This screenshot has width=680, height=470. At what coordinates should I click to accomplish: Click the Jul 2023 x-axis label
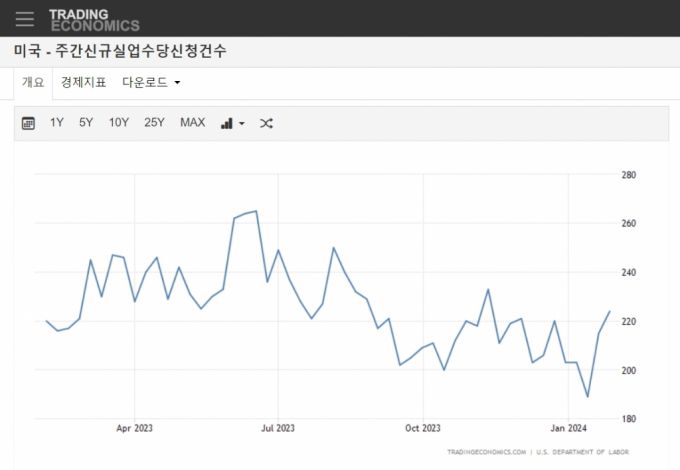278,428
